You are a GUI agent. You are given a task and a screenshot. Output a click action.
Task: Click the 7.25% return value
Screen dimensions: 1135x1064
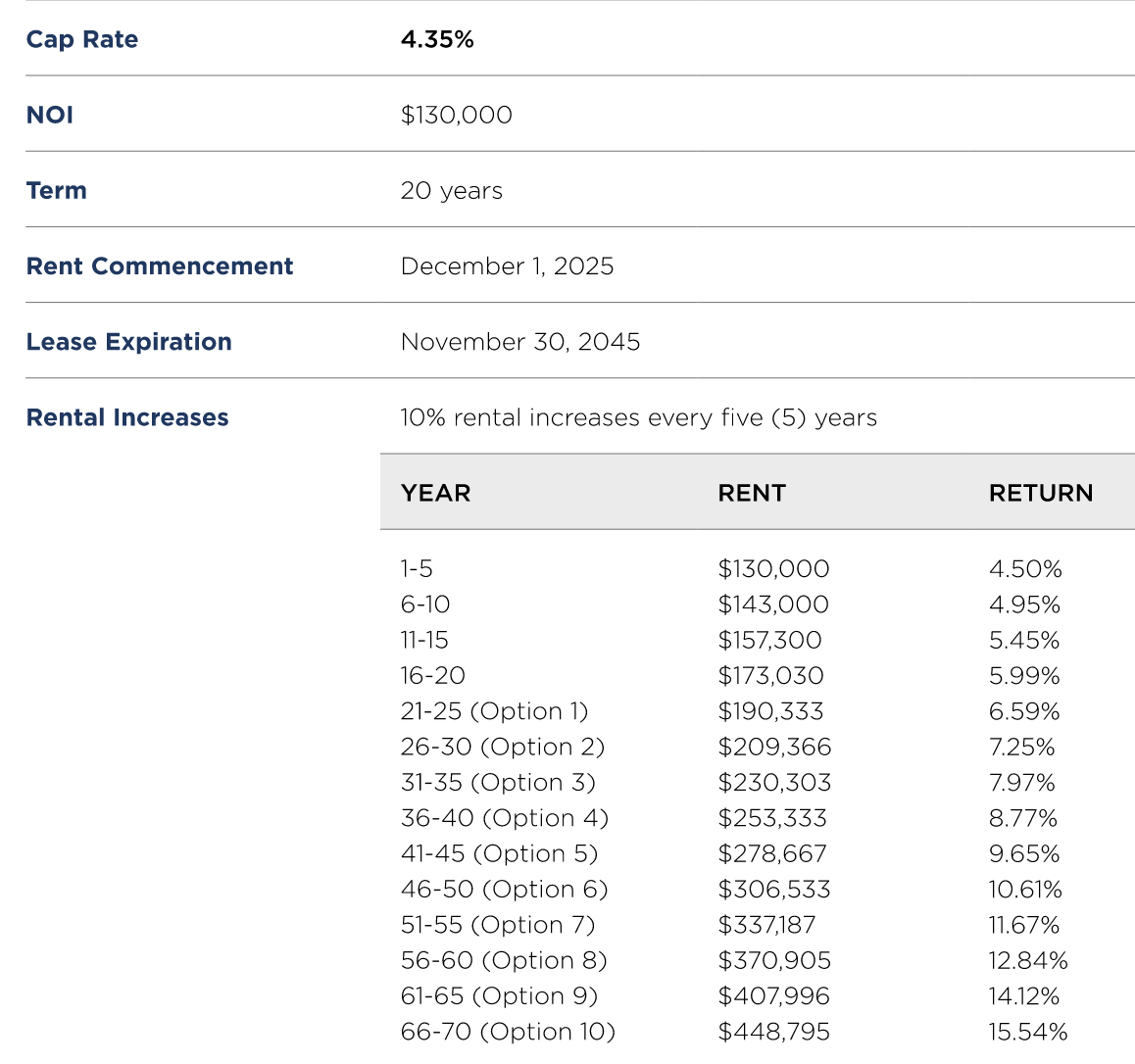(x=1021, y=747)
